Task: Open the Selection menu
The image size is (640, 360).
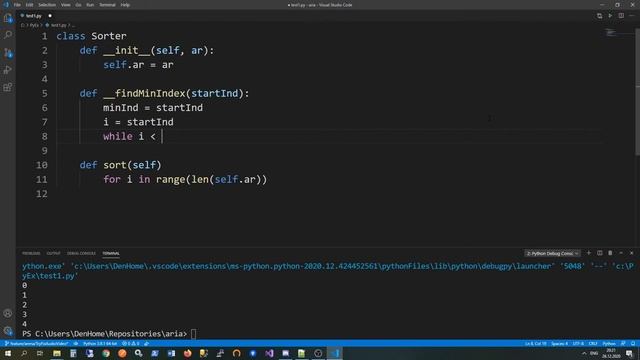Action: click(47, 5)
